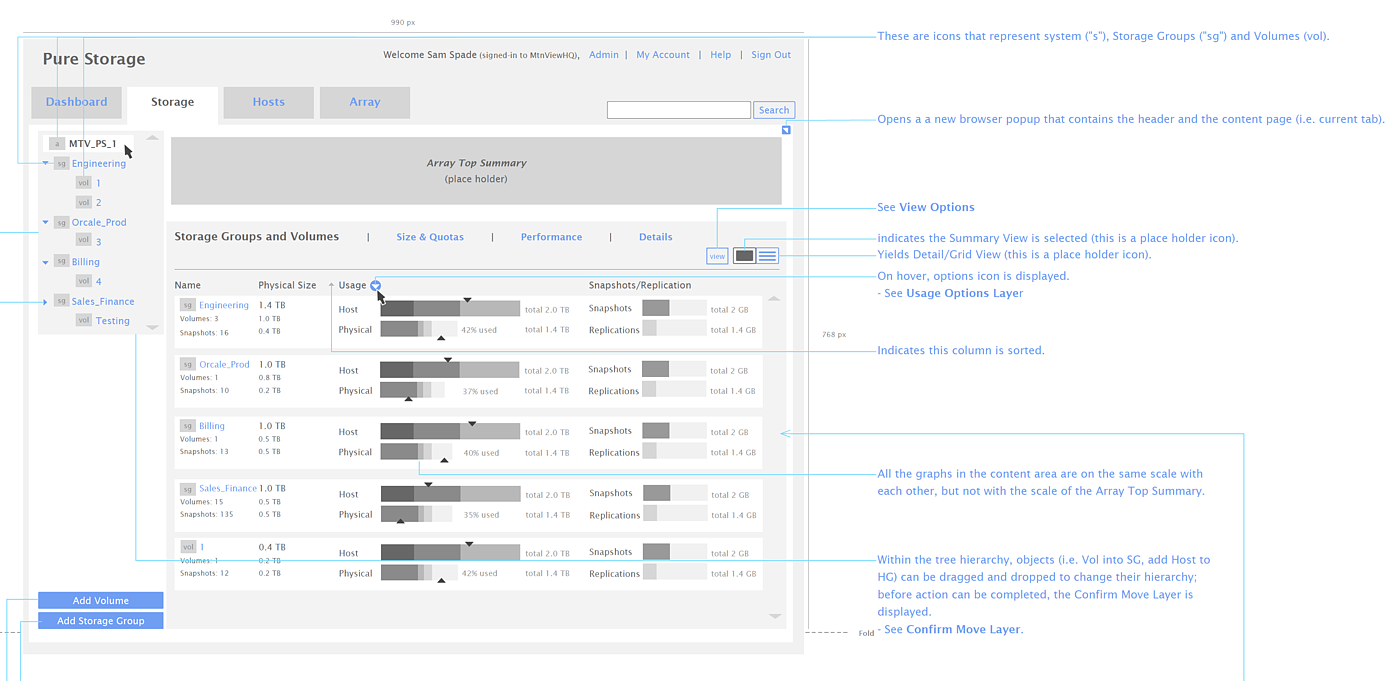
Task: Click the 'Snapshots: 135' text
Action: [x=207, y=514]
